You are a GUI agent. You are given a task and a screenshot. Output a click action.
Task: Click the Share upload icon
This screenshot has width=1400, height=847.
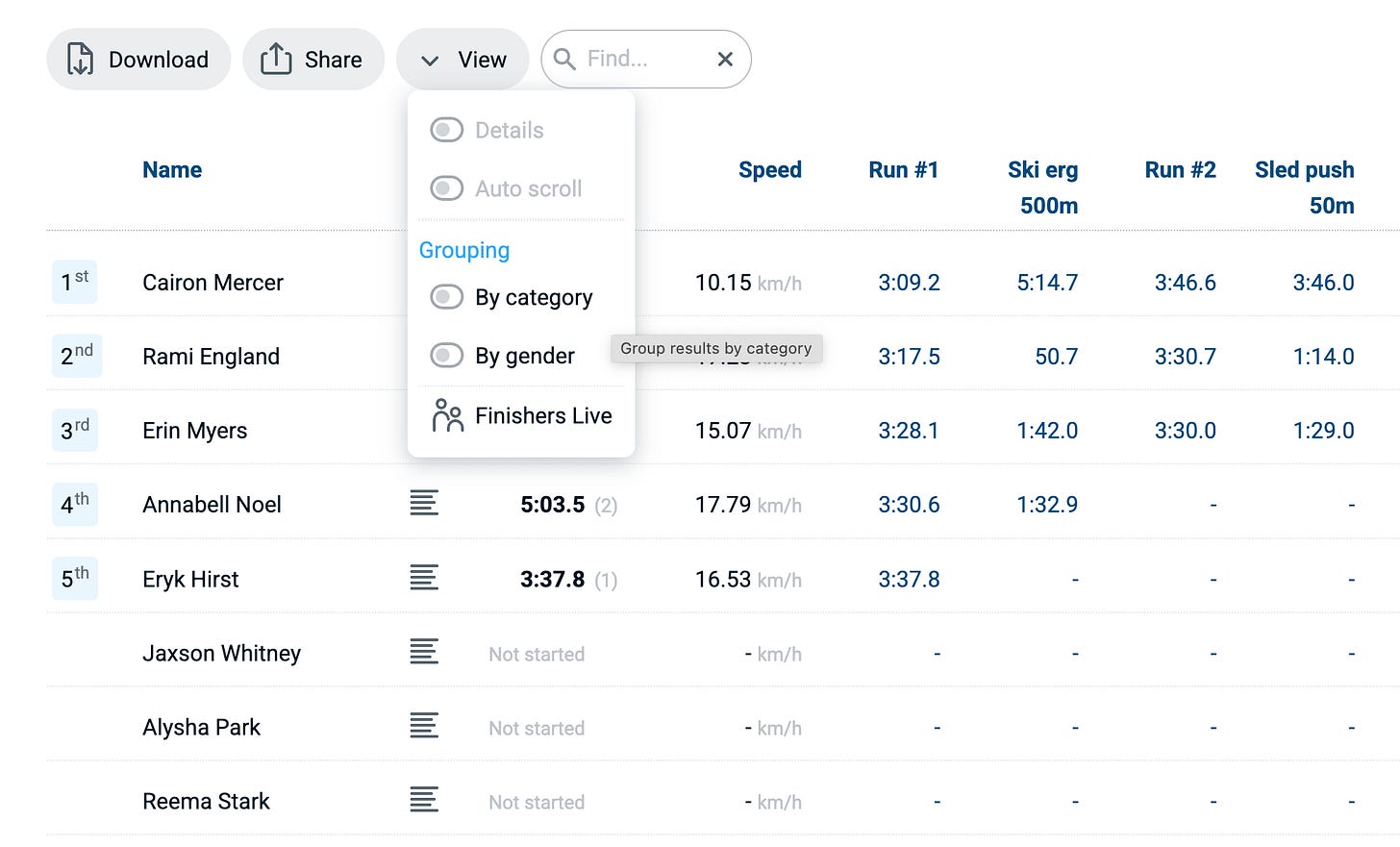[276, 59]
